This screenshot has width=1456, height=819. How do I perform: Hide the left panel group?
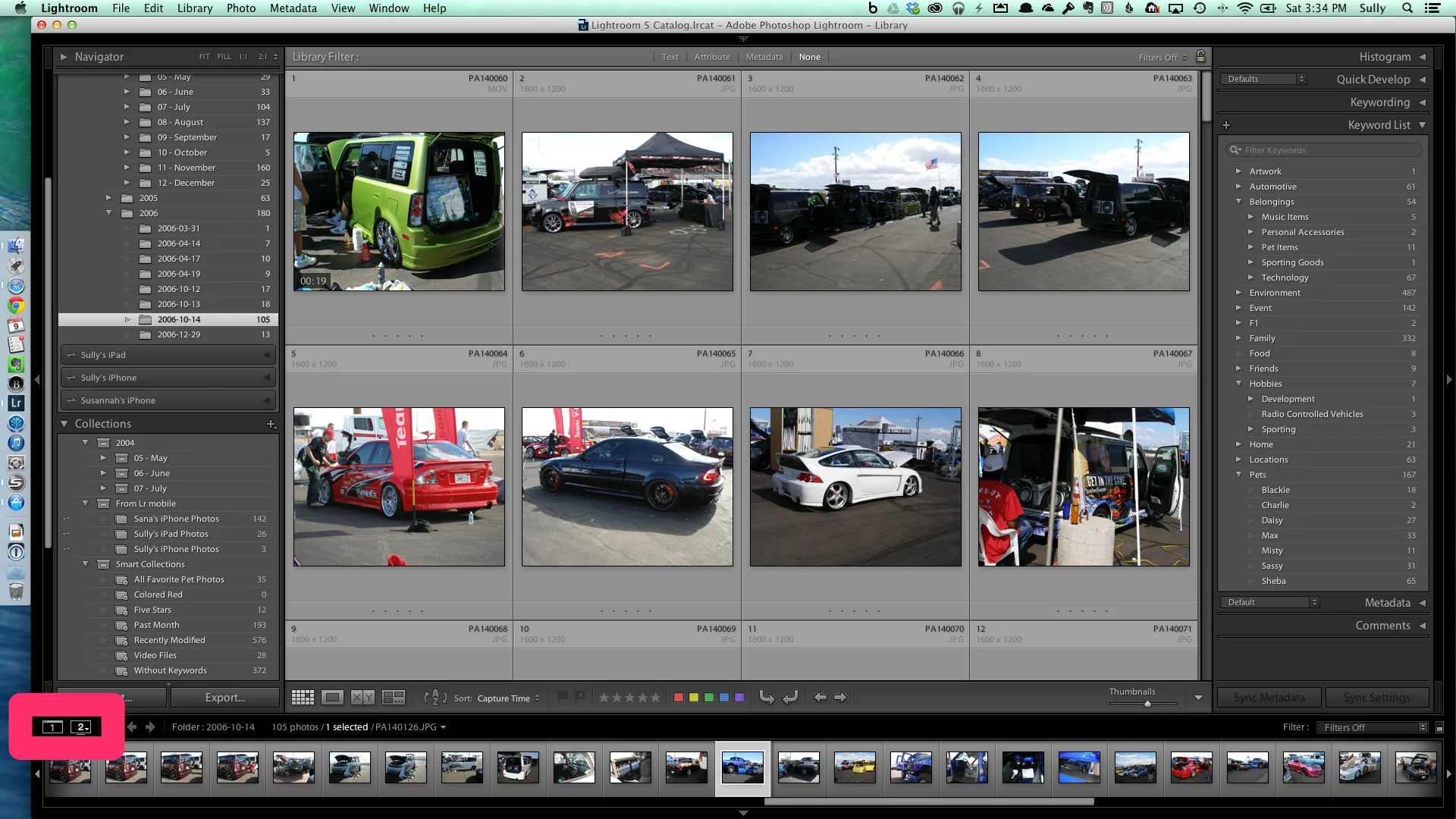36,379
